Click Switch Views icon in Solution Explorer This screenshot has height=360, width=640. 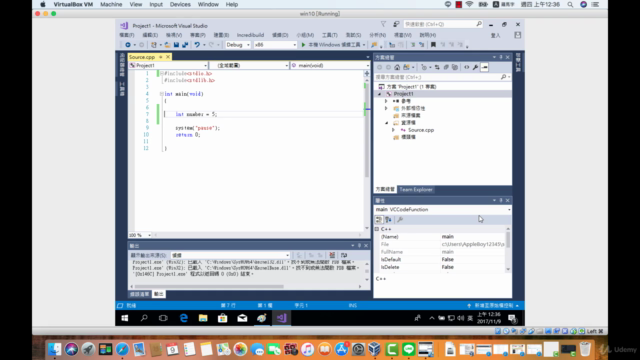[x=406, y=67]
